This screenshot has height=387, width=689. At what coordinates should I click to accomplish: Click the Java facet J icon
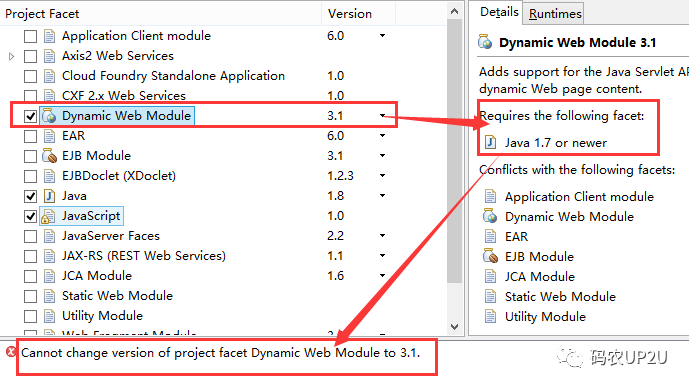tap(50, 196)
